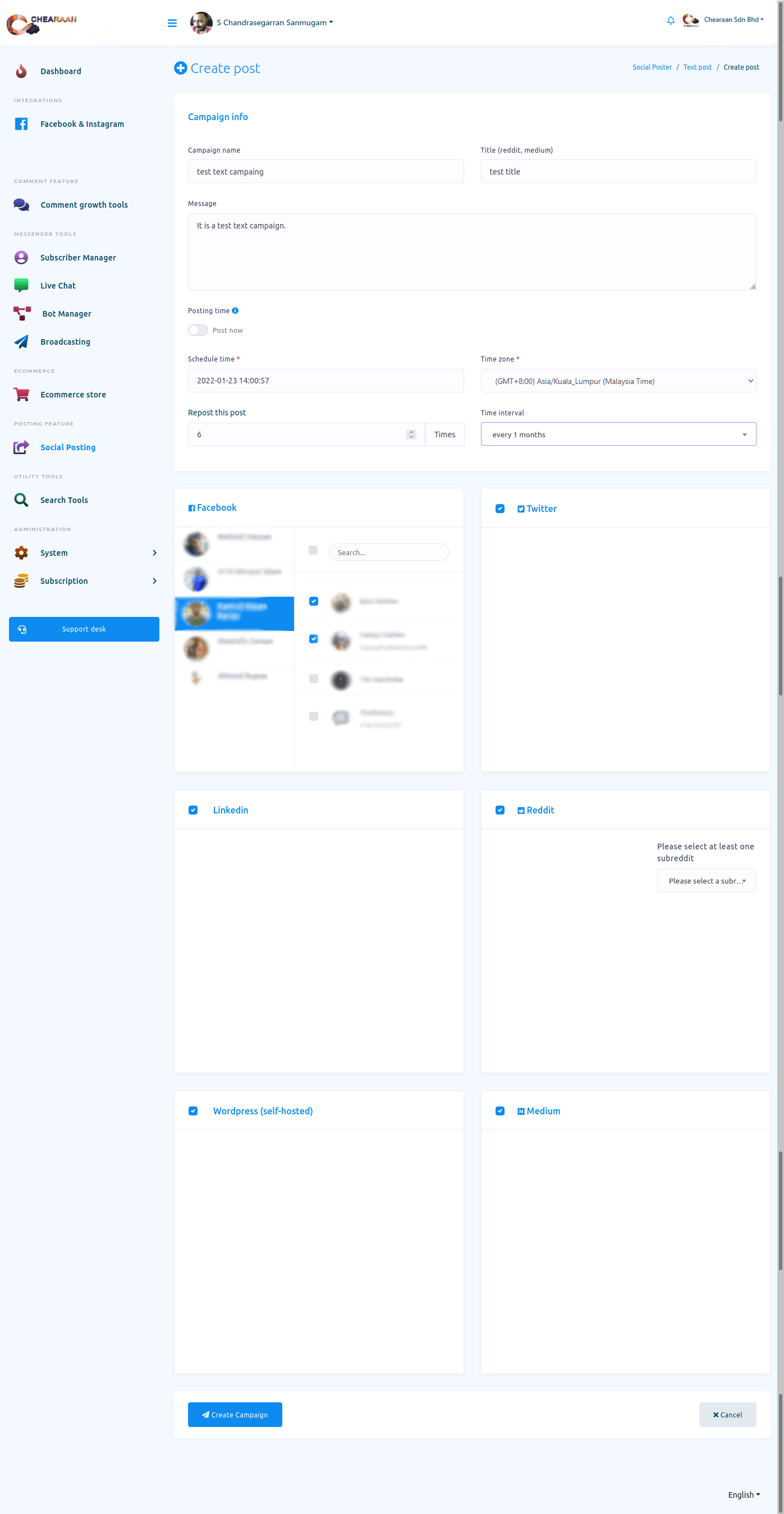The width and height of the screenshot is (784, 1514).
Task: Open the Time interval dropdown
Action: [618, 434]
